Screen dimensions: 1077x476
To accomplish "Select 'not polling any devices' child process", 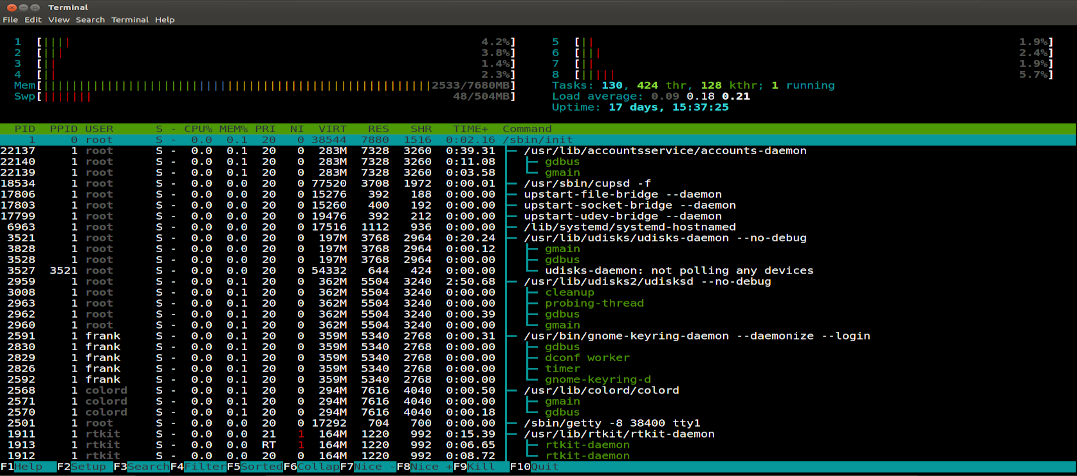I will 538,271.
